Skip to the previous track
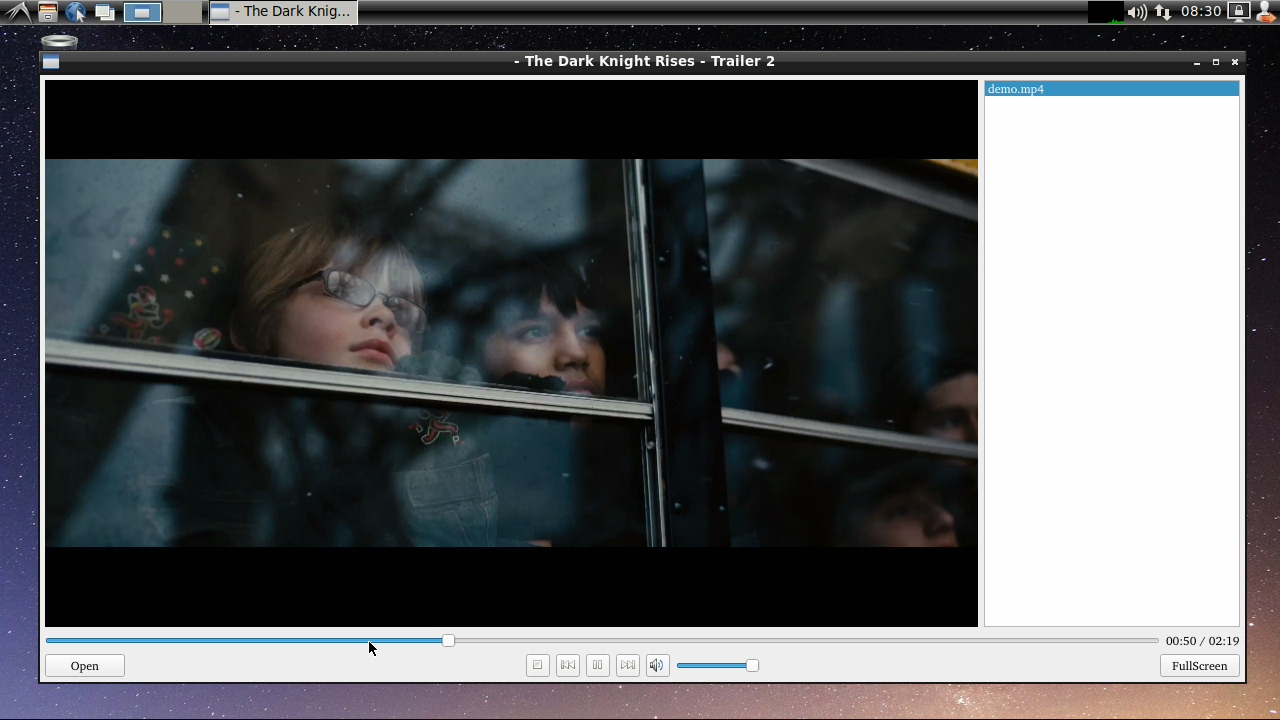Screen dimensions: 1280x720 pyautogui.click(x=567, y=665)
